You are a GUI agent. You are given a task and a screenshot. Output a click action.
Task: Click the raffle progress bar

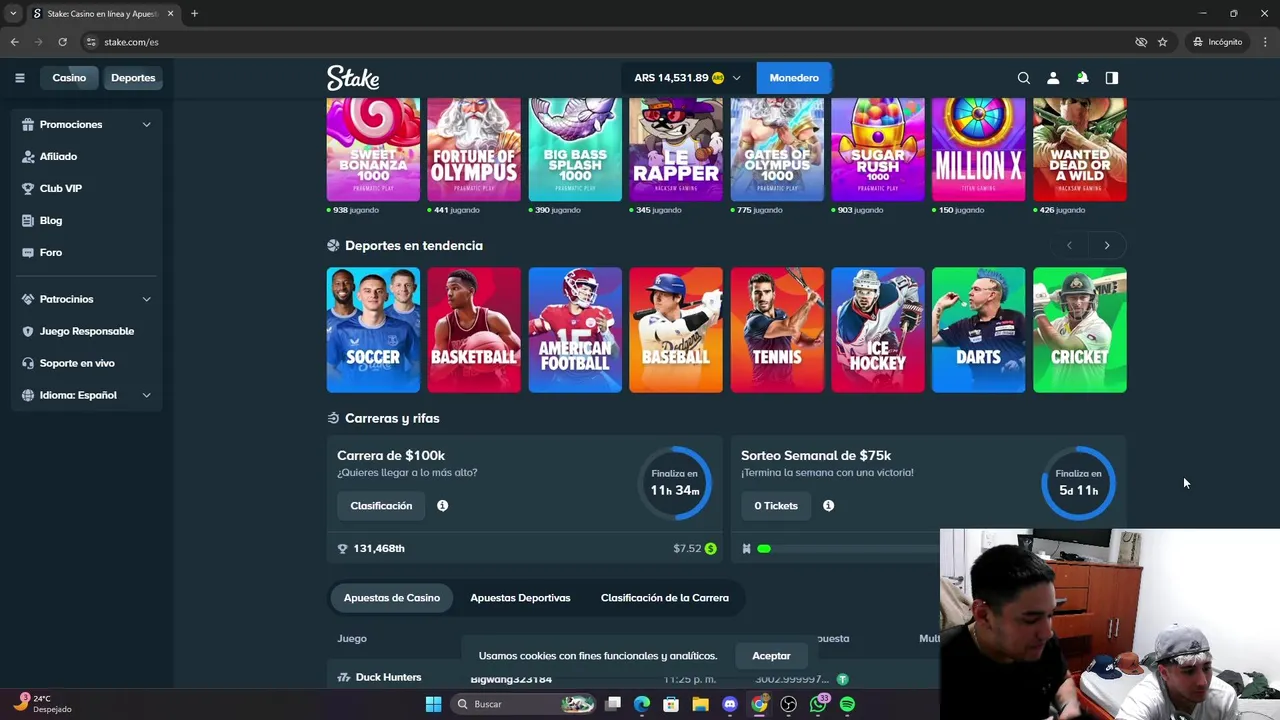coord(848,548)
